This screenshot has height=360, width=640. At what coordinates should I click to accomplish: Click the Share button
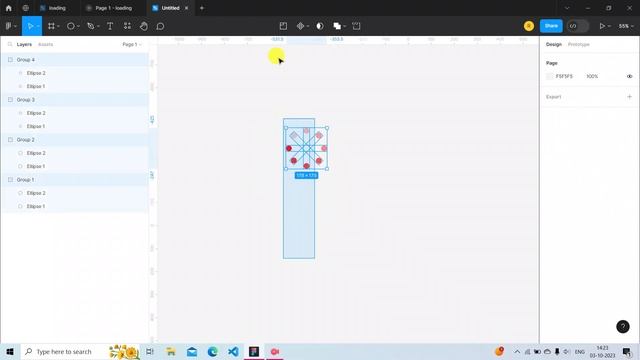(551, 26)
